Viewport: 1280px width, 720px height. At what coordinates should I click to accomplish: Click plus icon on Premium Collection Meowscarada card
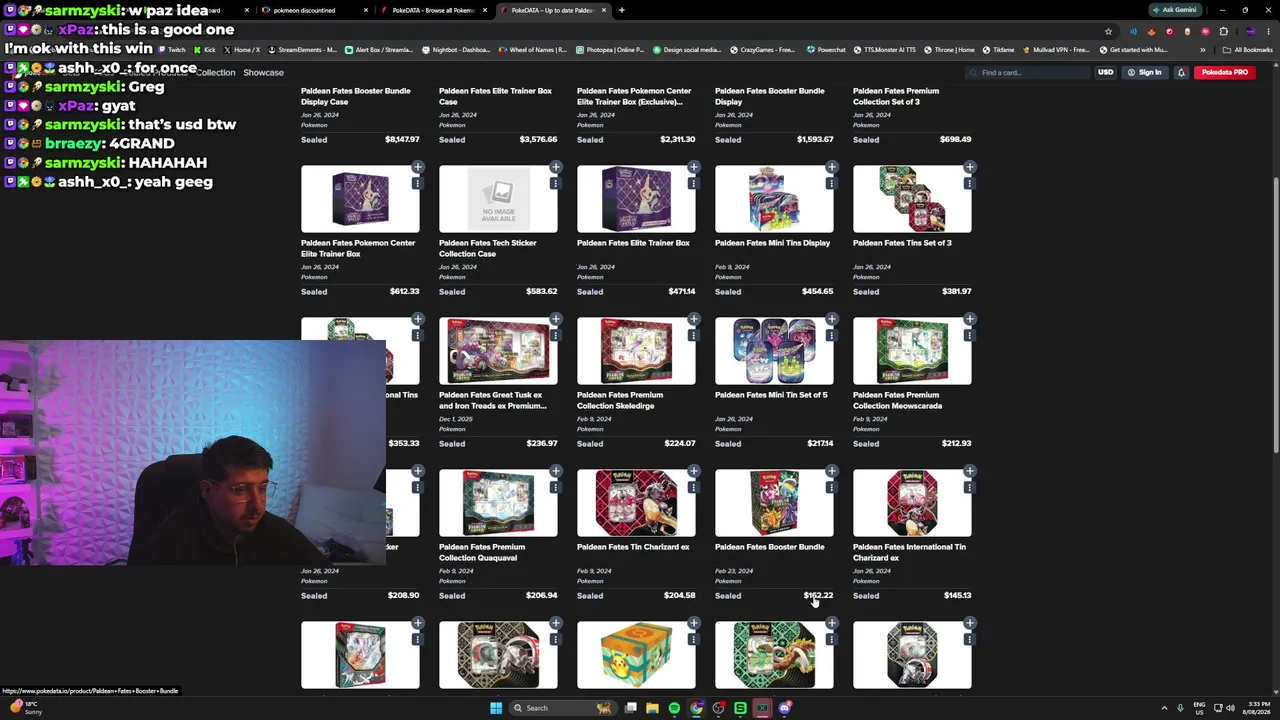click(969, 319)
